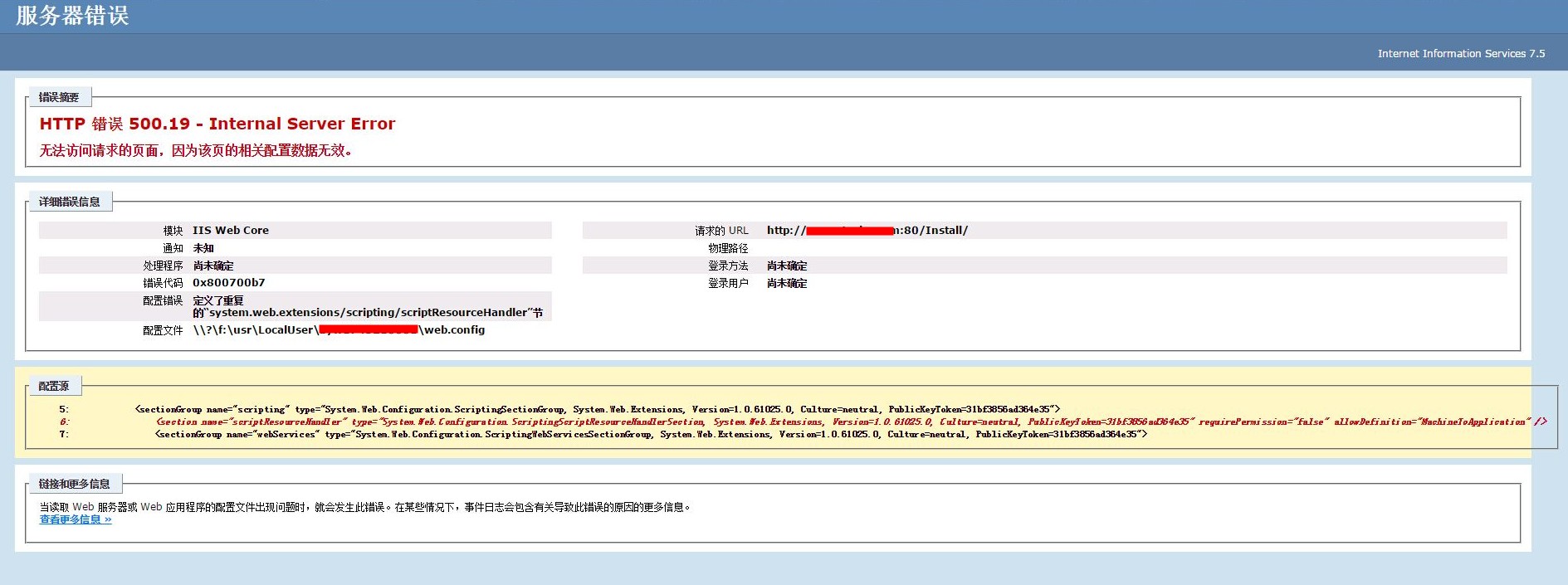Click the 登录方法 value 尚未确定
Viewport: 1568px width, 585px height.
pos(787,266)
